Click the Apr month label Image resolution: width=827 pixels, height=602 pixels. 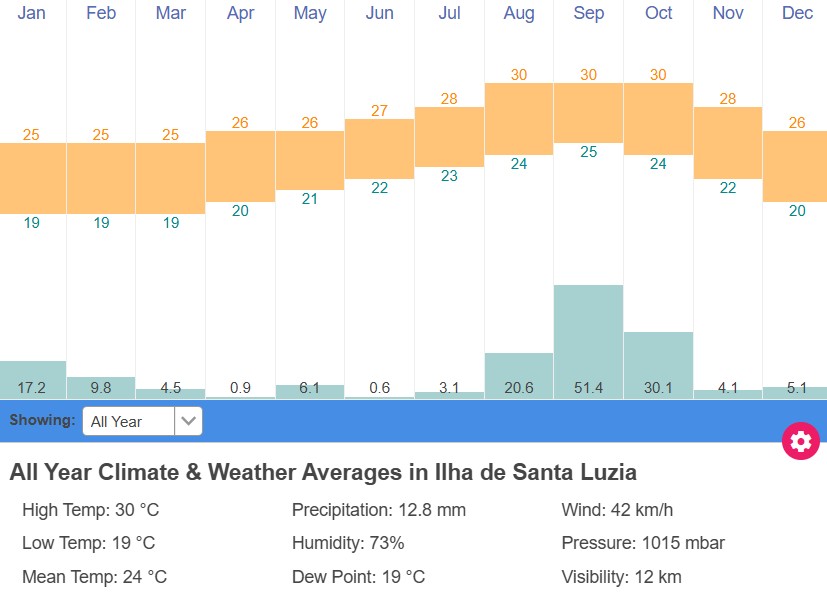(240, 14)
